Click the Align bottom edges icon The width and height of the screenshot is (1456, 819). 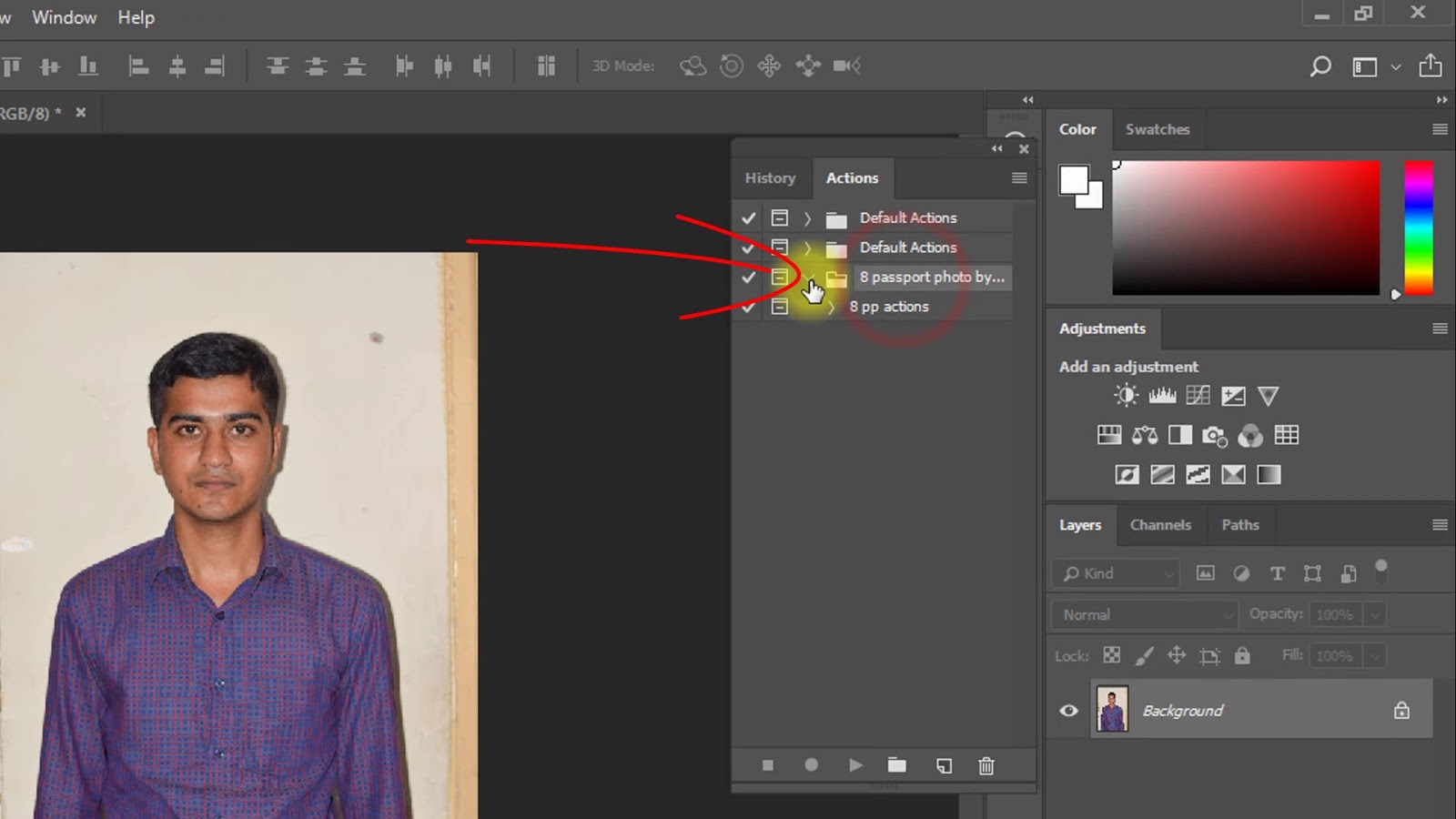point(88,66)
